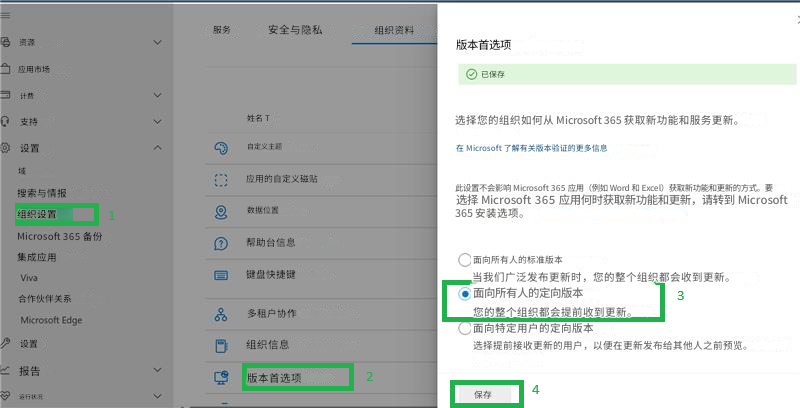Screen dimensions: 800x408
Task: Toggle the hamburger navigation menu
Action: tap(5, 15)
